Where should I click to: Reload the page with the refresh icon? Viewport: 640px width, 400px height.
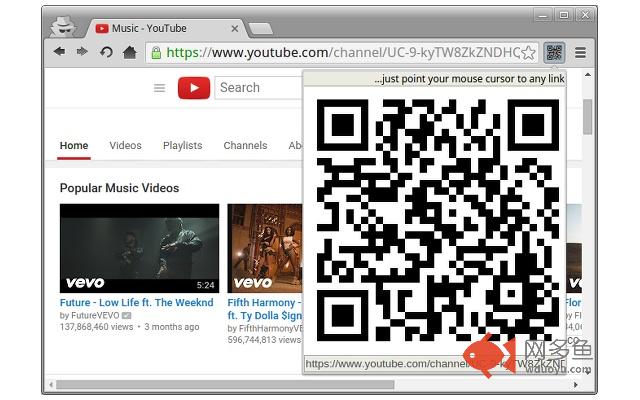(x=107, y=52)
